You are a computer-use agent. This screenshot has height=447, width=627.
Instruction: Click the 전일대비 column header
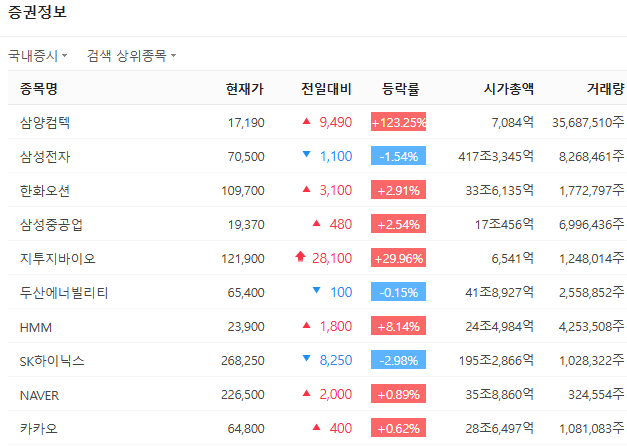coord(327,88)
